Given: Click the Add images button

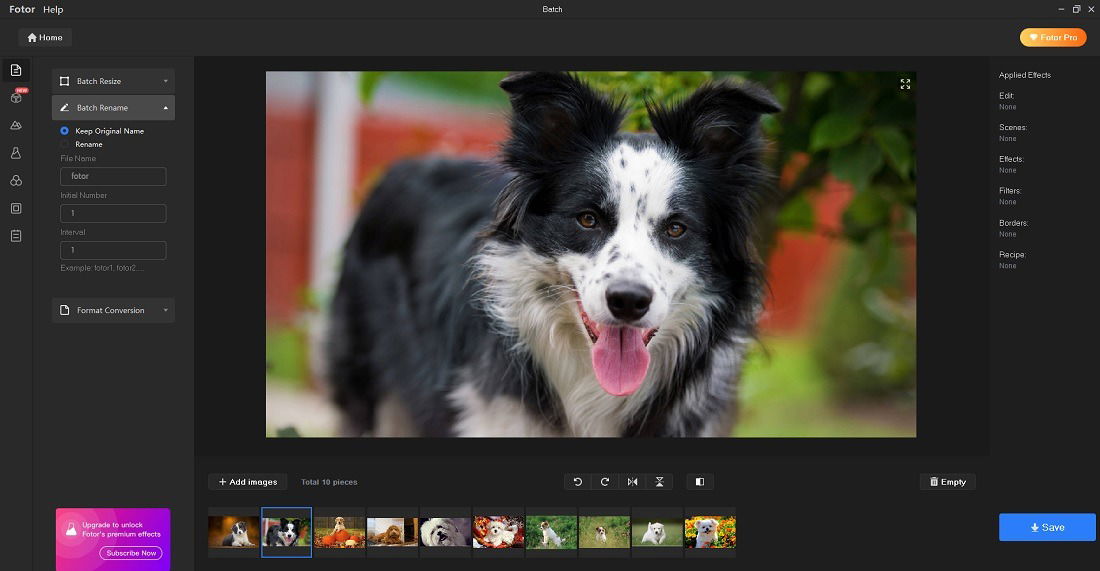Looking at the screenshot, I should (248, 482).
